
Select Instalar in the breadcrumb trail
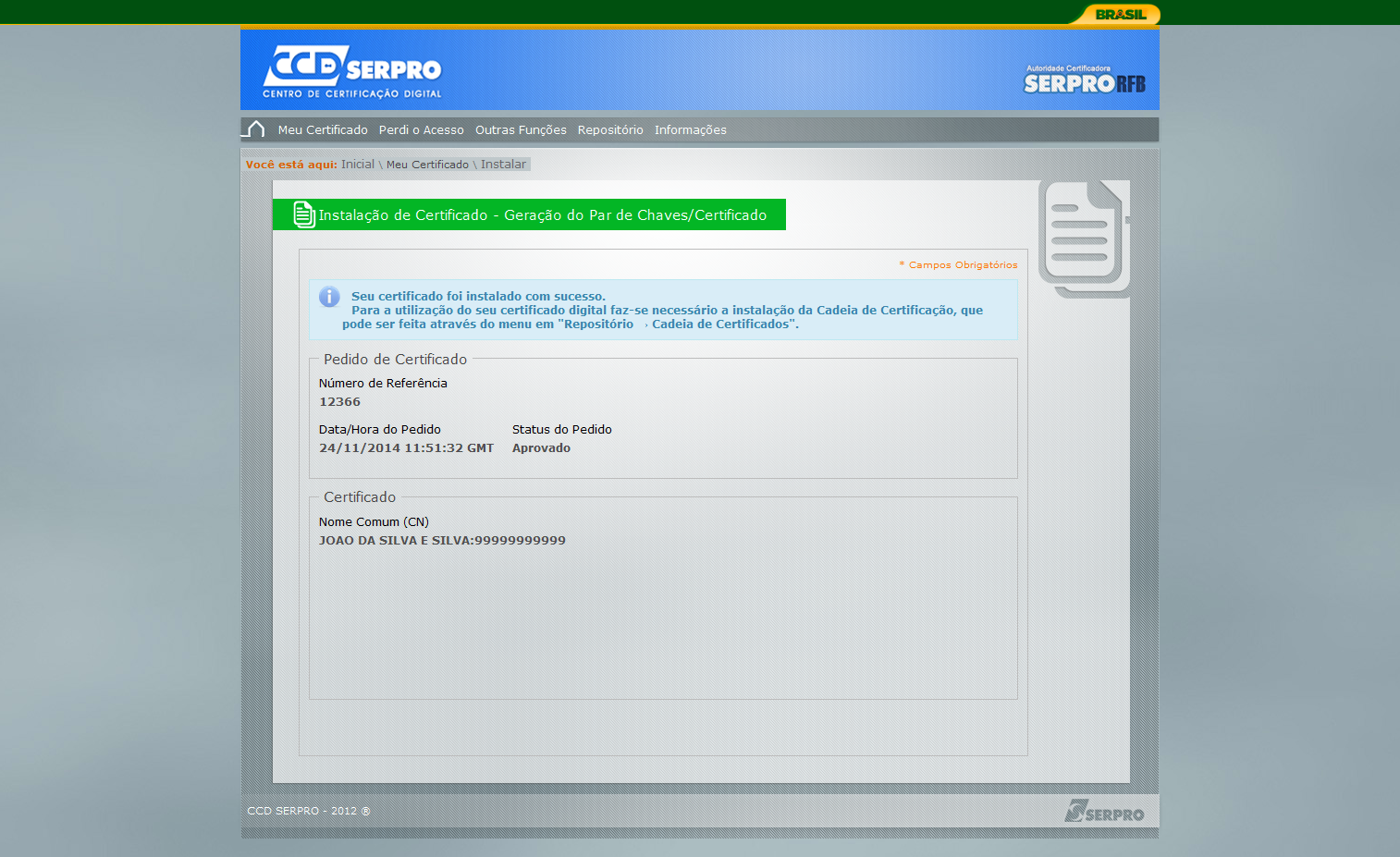pos(503,164)
